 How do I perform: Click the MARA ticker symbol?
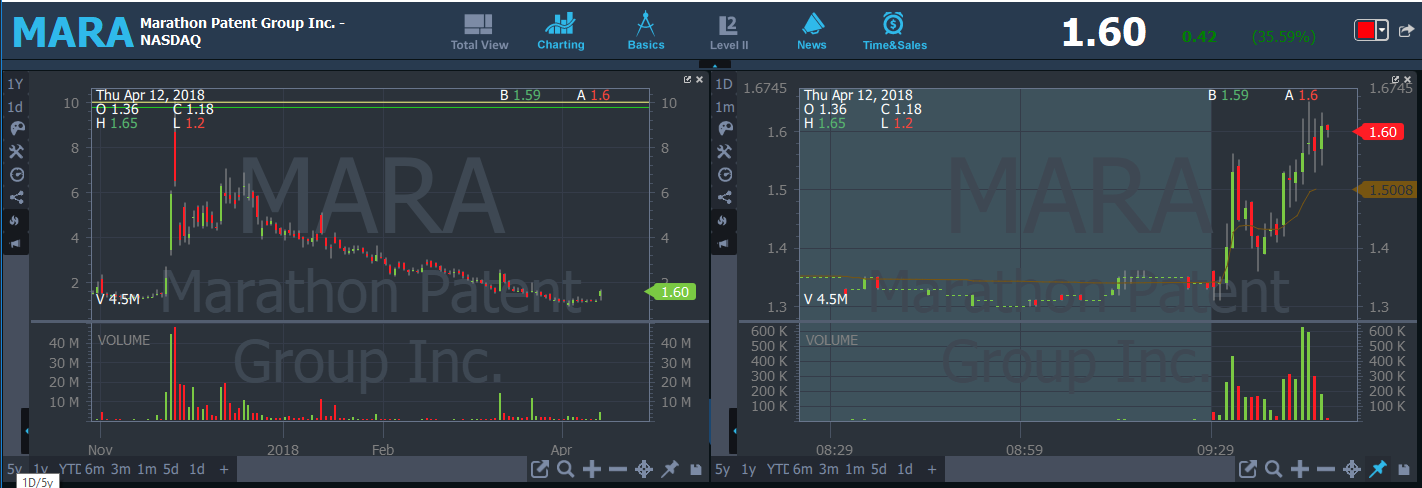tap(73, 32)
